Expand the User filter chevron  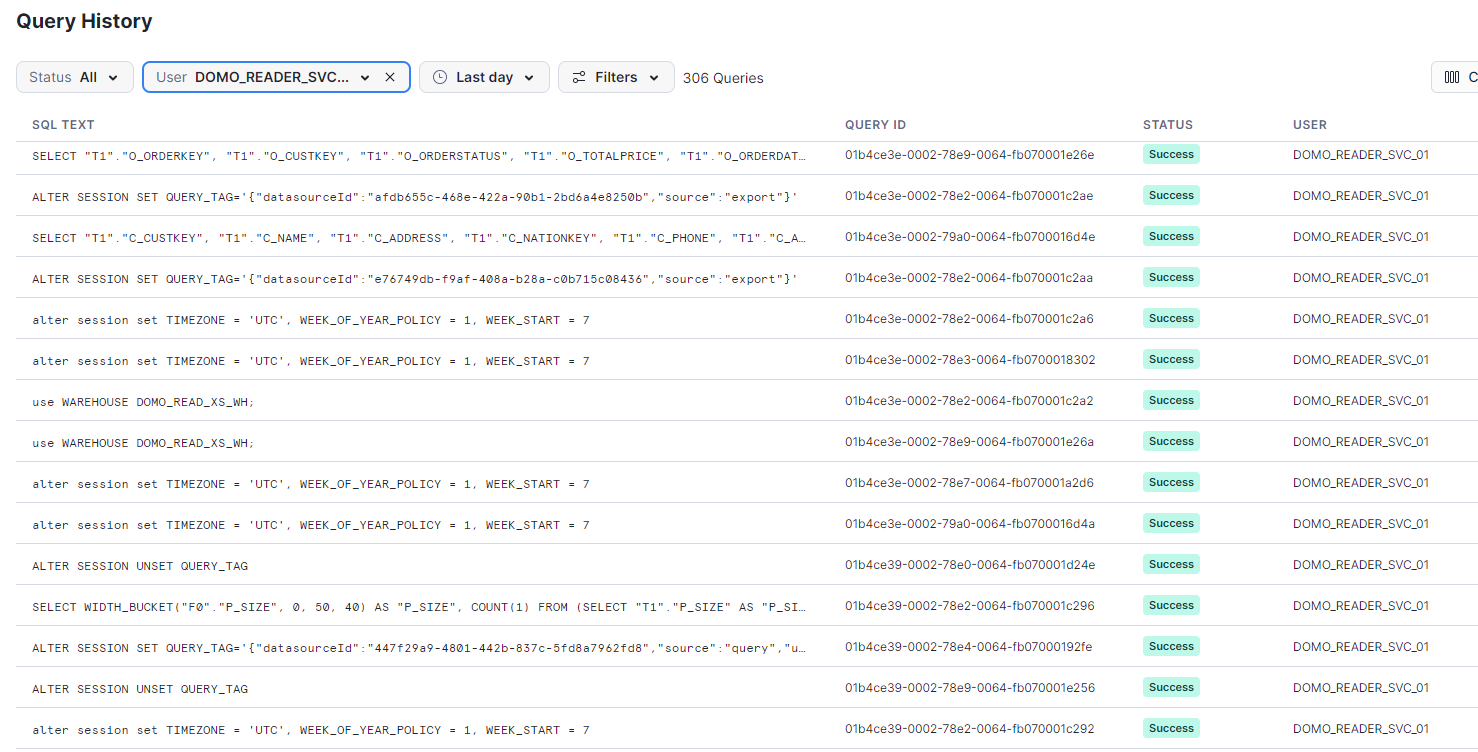[365, 77]
